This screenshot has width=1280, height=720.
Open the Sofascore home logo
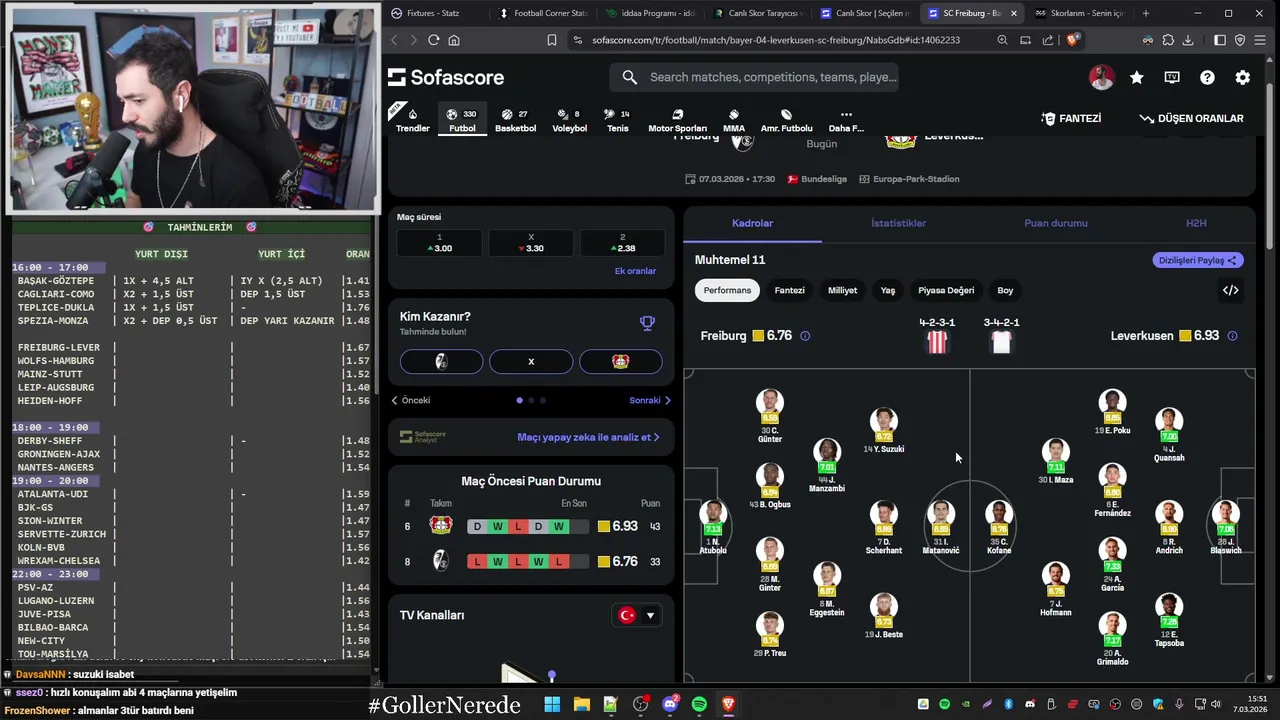446,77
